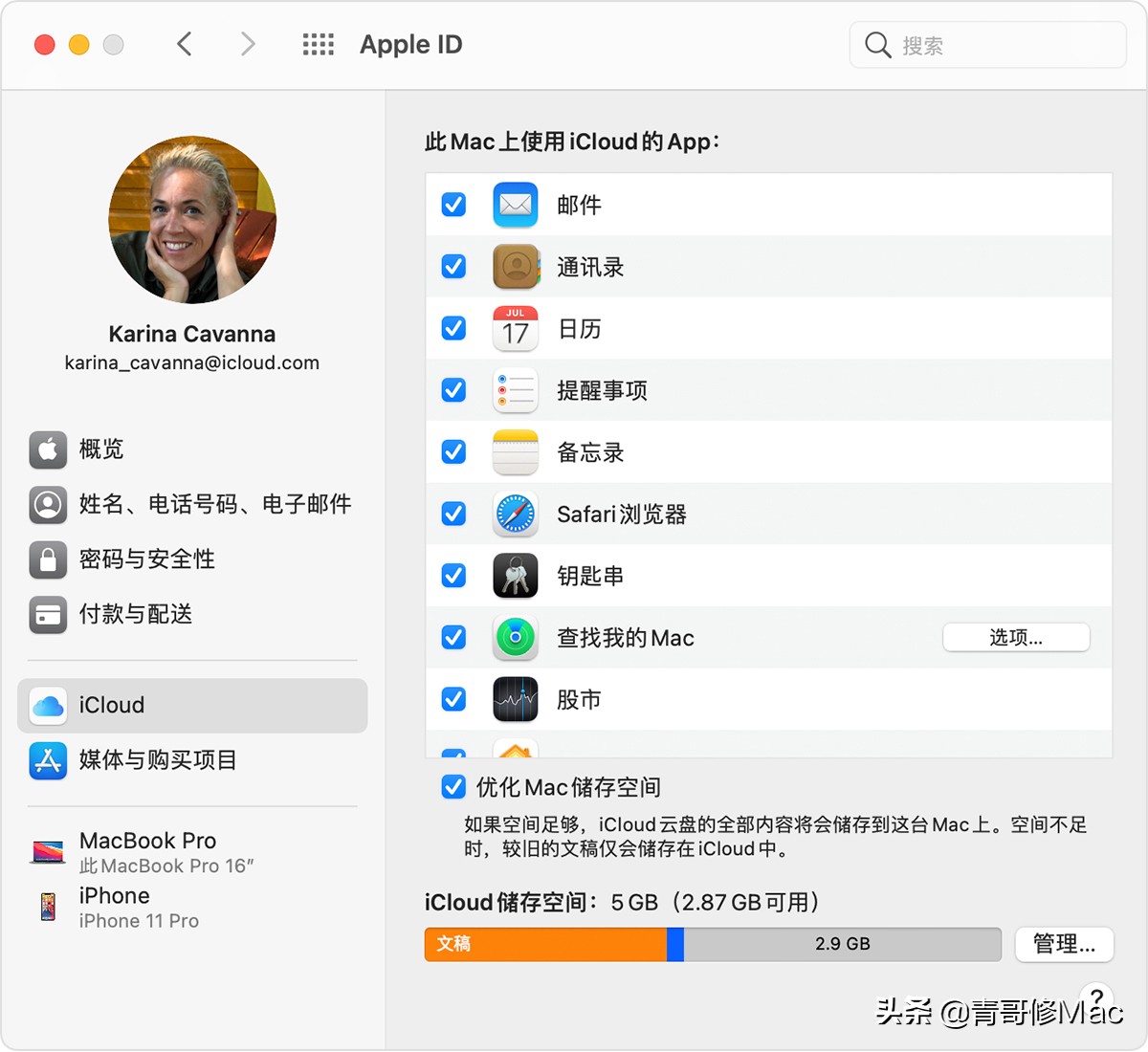Screen dimensions: 1148x1052
Task: Disable the 邮件 iCloud sync checkbox
Action: [x=453, y=204]
